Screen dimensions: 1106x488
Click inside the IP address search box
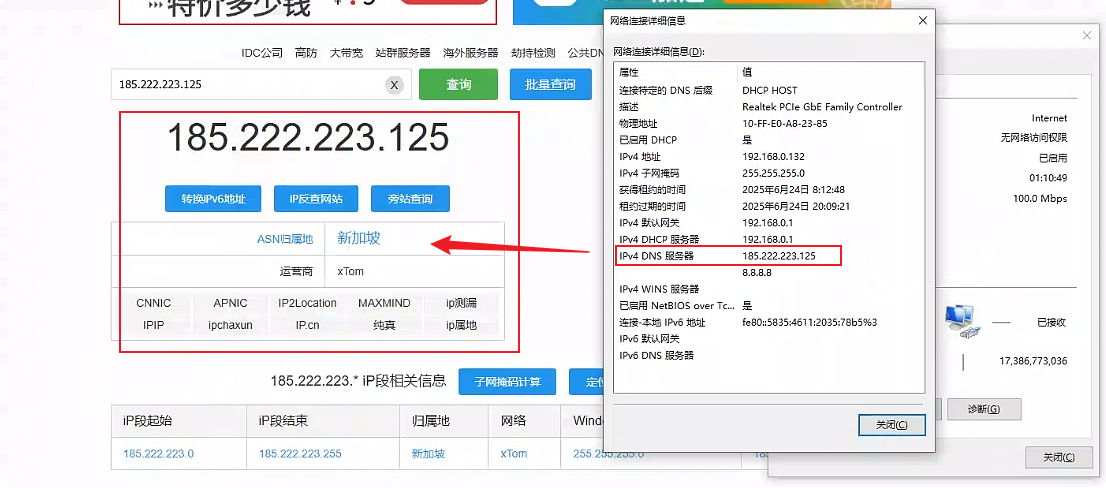[x=250, y=85]
